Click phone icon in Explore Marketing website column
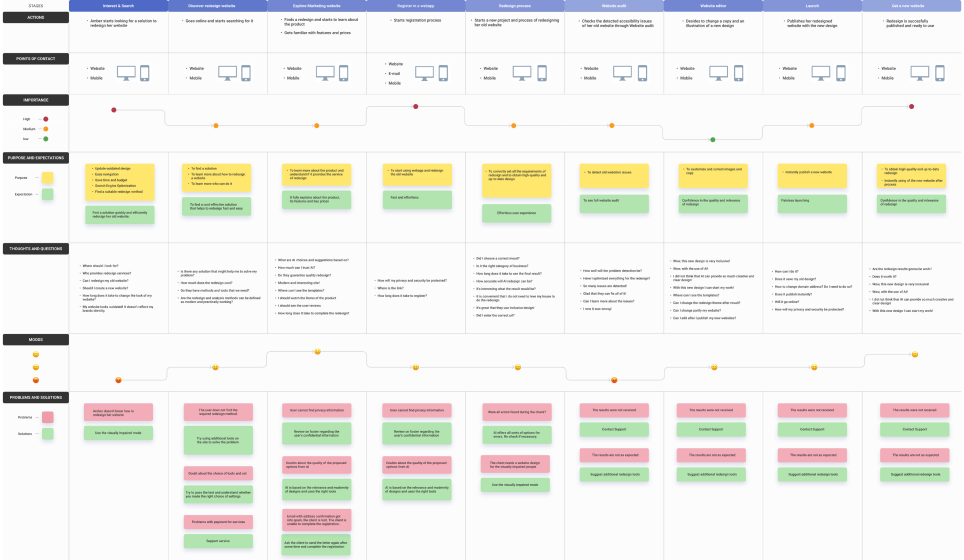Image resolution: width=964 pixels, height=560 pixels. click(344, 73)
